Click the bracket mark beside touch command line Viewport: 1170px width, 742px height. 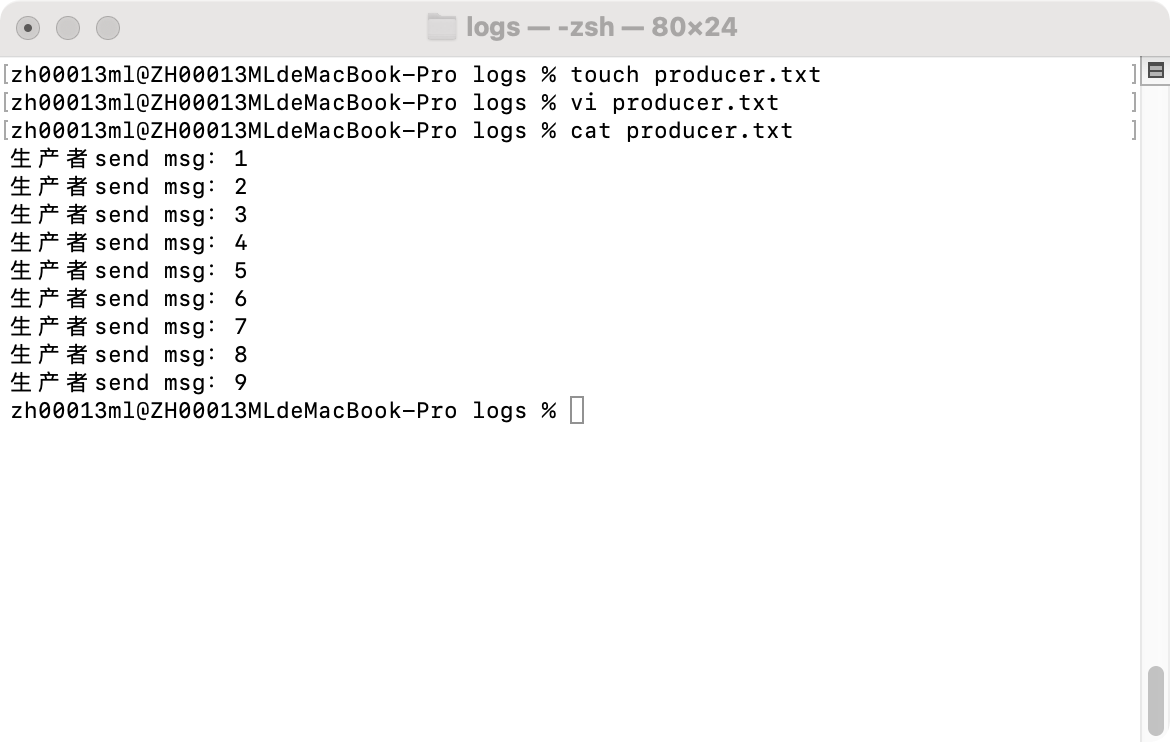(x=1134, y=73)
